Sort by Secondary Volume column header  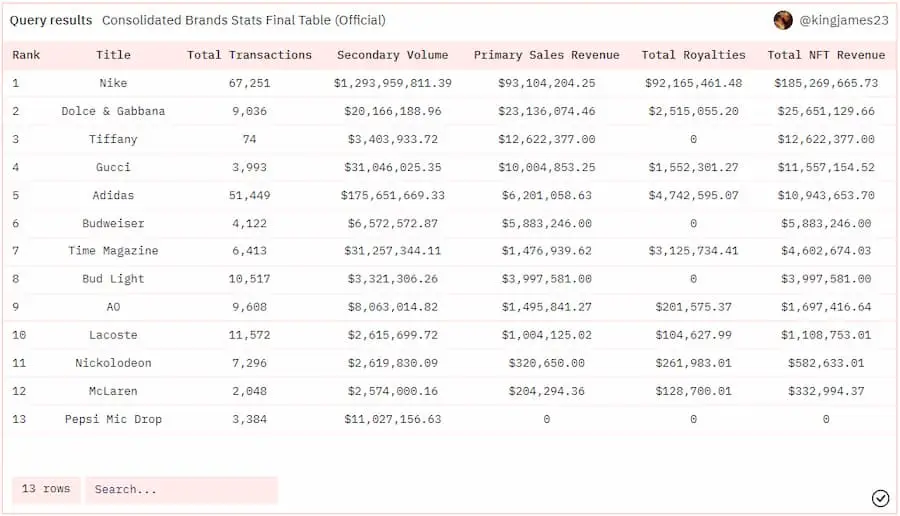click(x=392, y=55)
